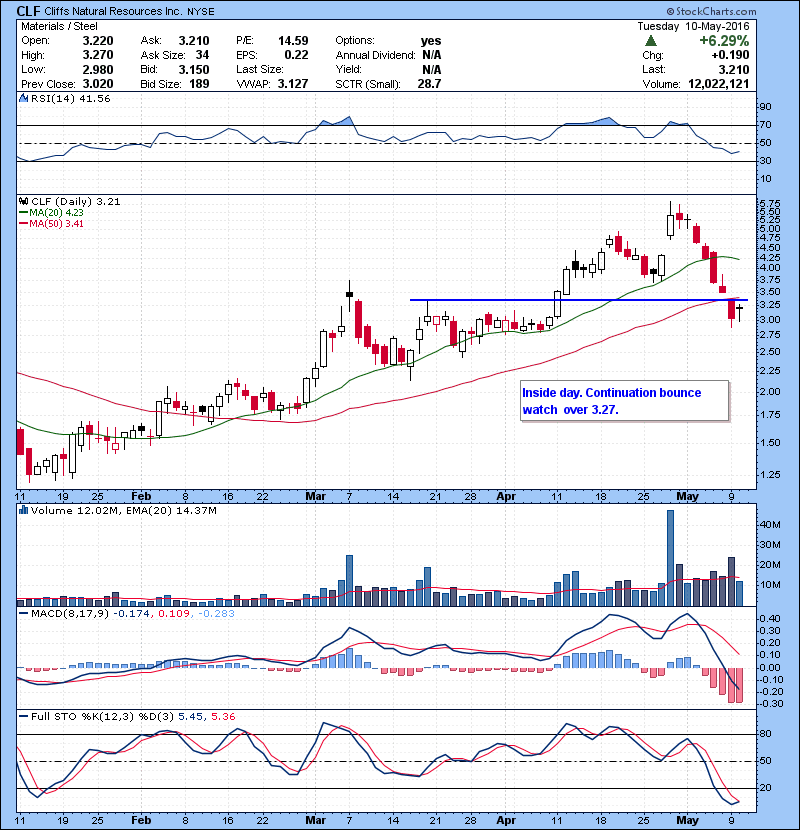Select the CLF ticker symbol in the title

(x=28, y=11)
